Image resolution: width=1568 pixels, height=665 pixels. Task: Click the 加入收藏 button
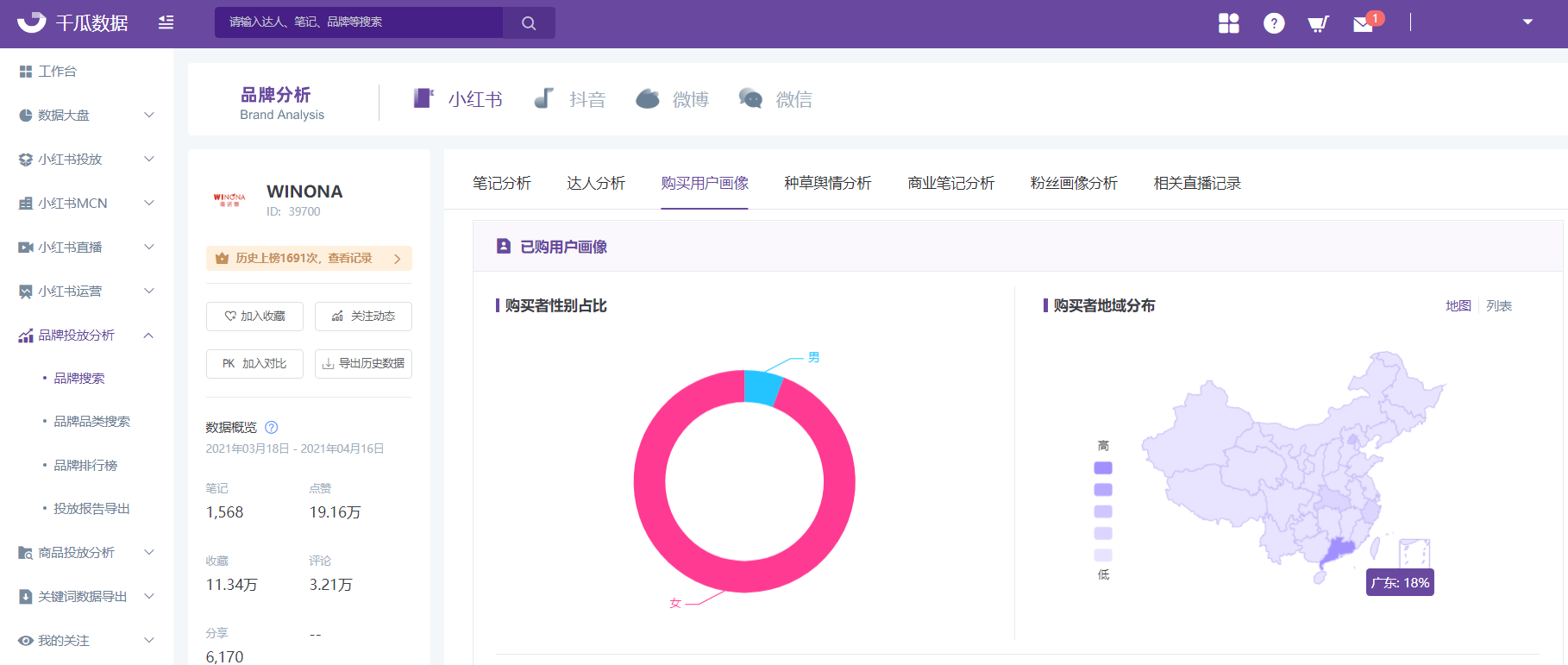pos(254,317)
